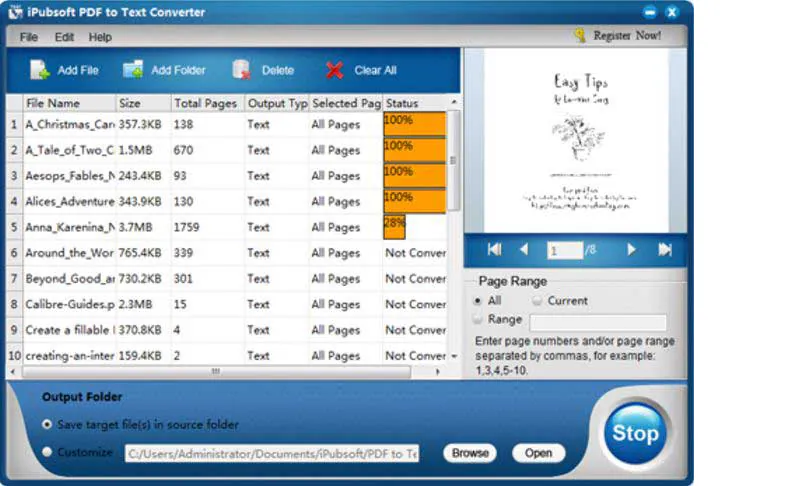Screen dimensions: 800x486
Task: Click the Total Pages column header
Action: [x=208, y=103]
